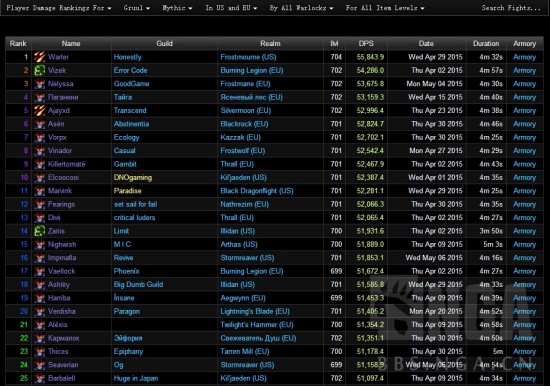
Task: Open the By All Warlocks dropdown
Action: click(301, 8)
